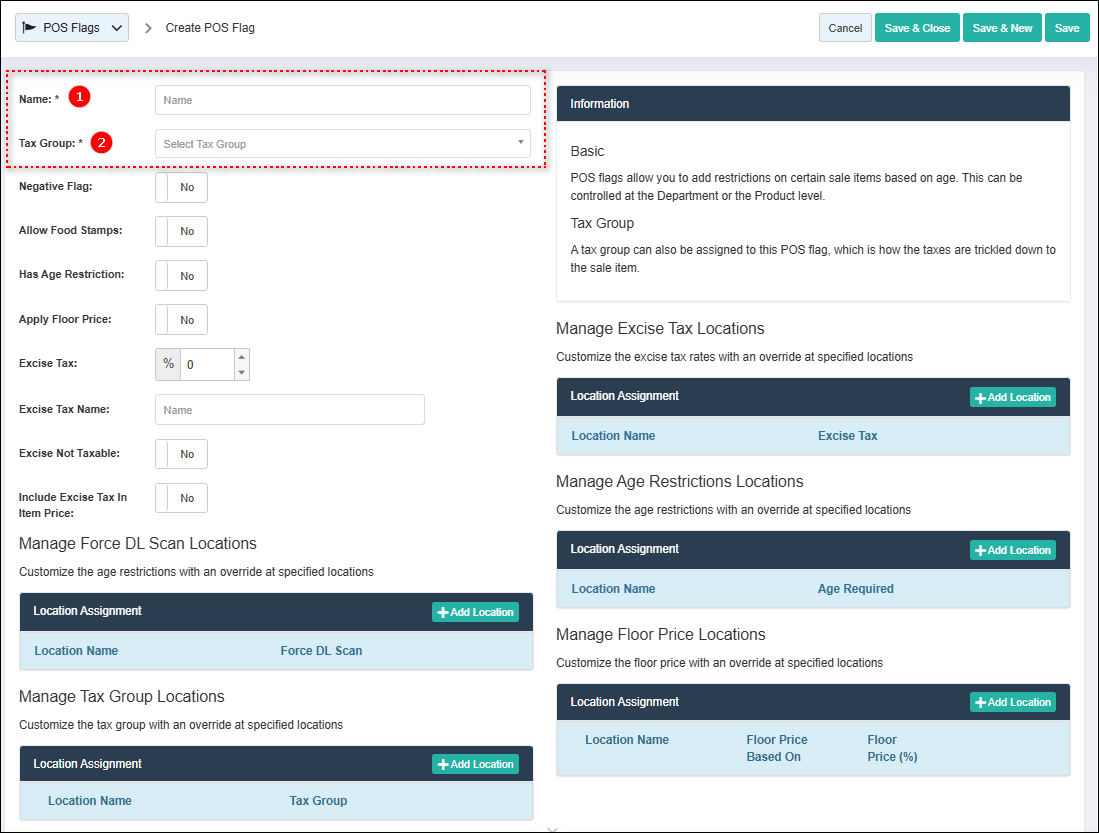
Task: Expand the POS Flags dropdown menu
Action: point(71,27)
